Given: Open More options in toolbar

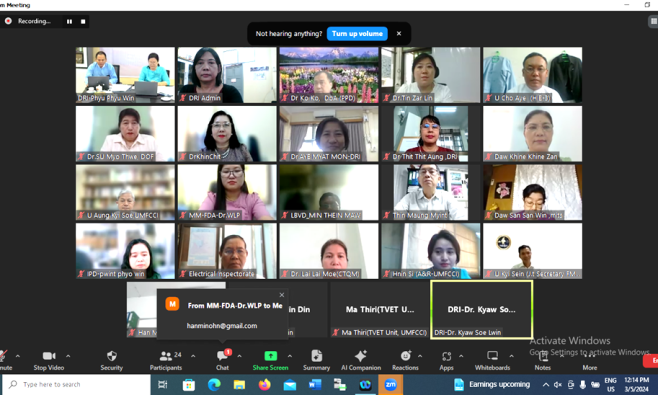Looking at the screenshot, I should 590,360.
